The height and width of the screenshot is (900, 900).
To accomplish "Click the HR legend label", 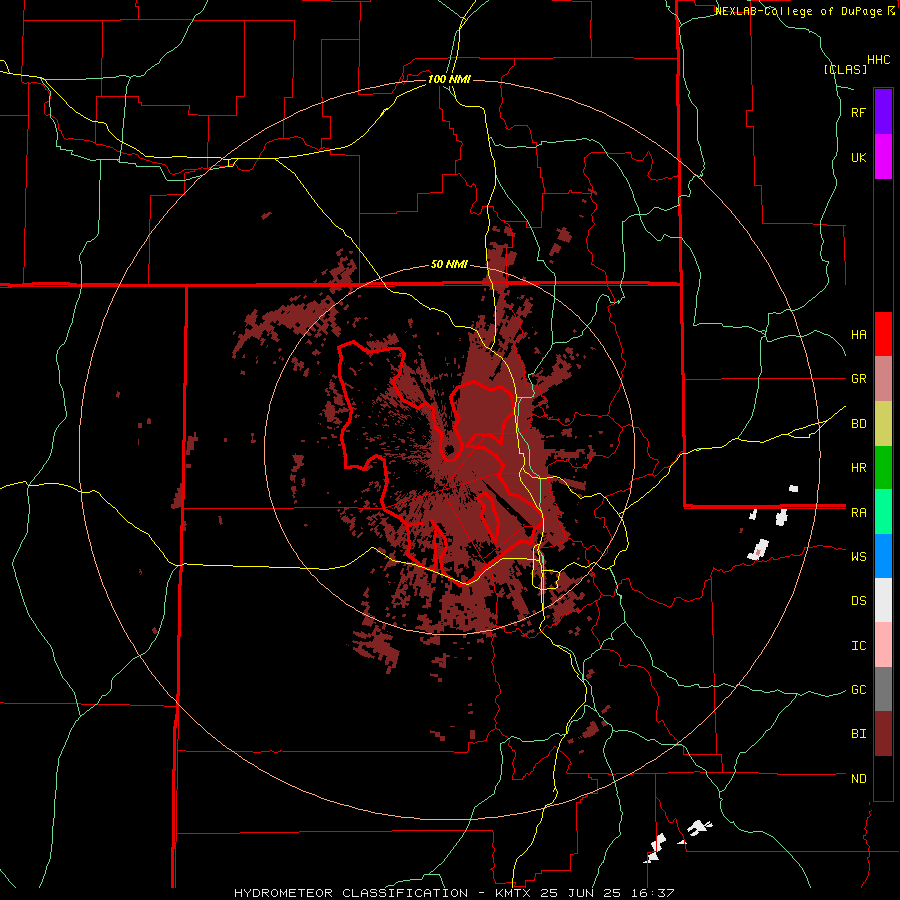I will (858, 468).
